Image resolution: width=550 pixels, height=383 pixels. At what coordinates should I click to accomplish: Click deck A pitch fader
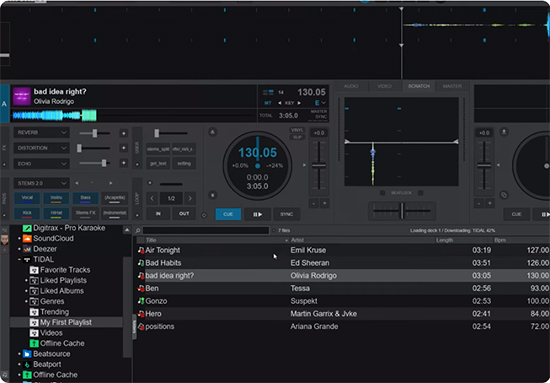coord(319,165)
